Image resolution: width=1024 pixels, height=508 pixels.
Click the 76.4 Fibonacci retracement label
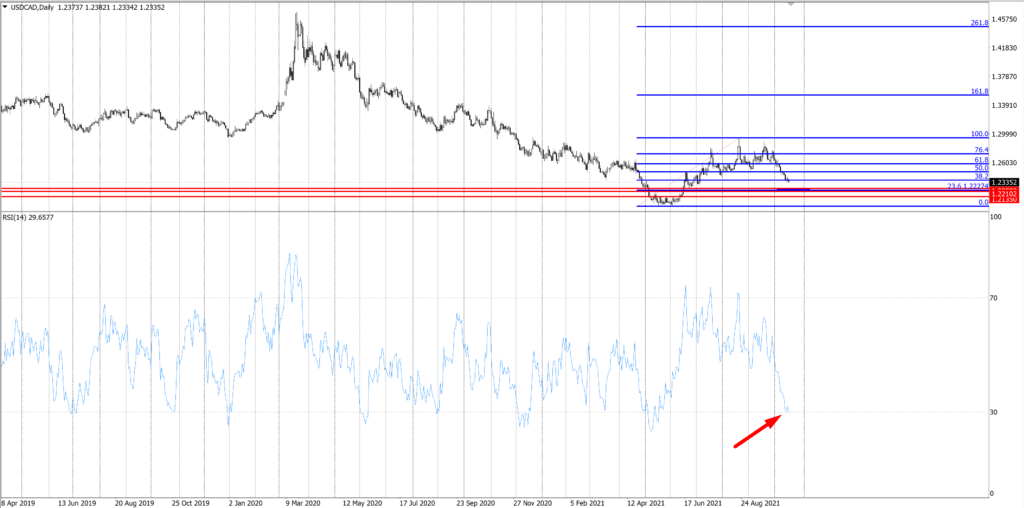pyautogui.click(x=982, y=150)
